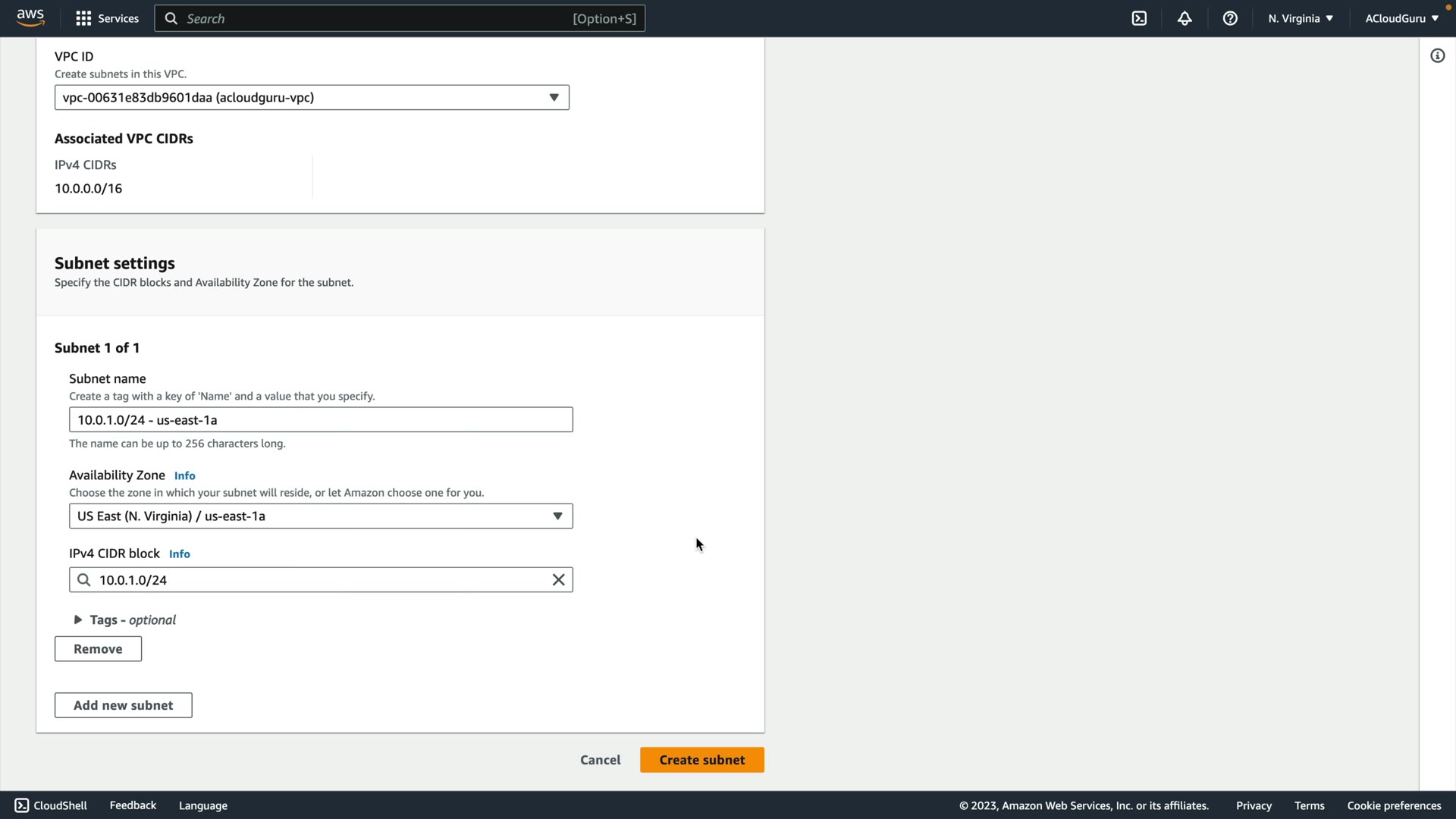The image size is (1456, 819).
Task: Open the Services grid menu
Action: coord(107,18)
